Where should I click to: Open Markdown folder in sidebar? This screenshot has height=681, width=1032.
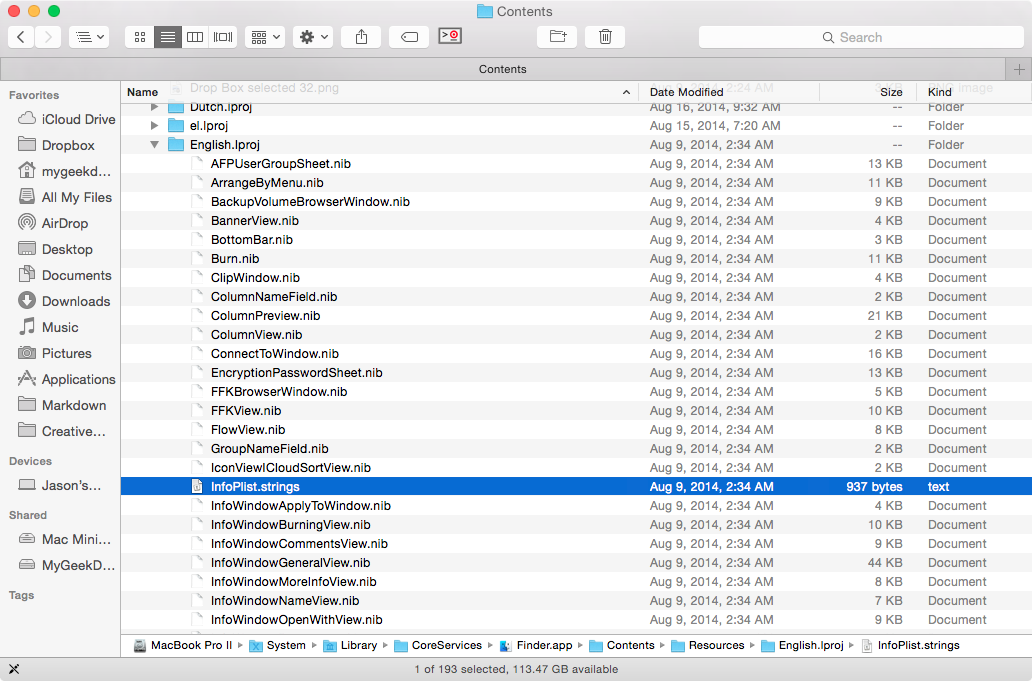(x=62, y=405)
